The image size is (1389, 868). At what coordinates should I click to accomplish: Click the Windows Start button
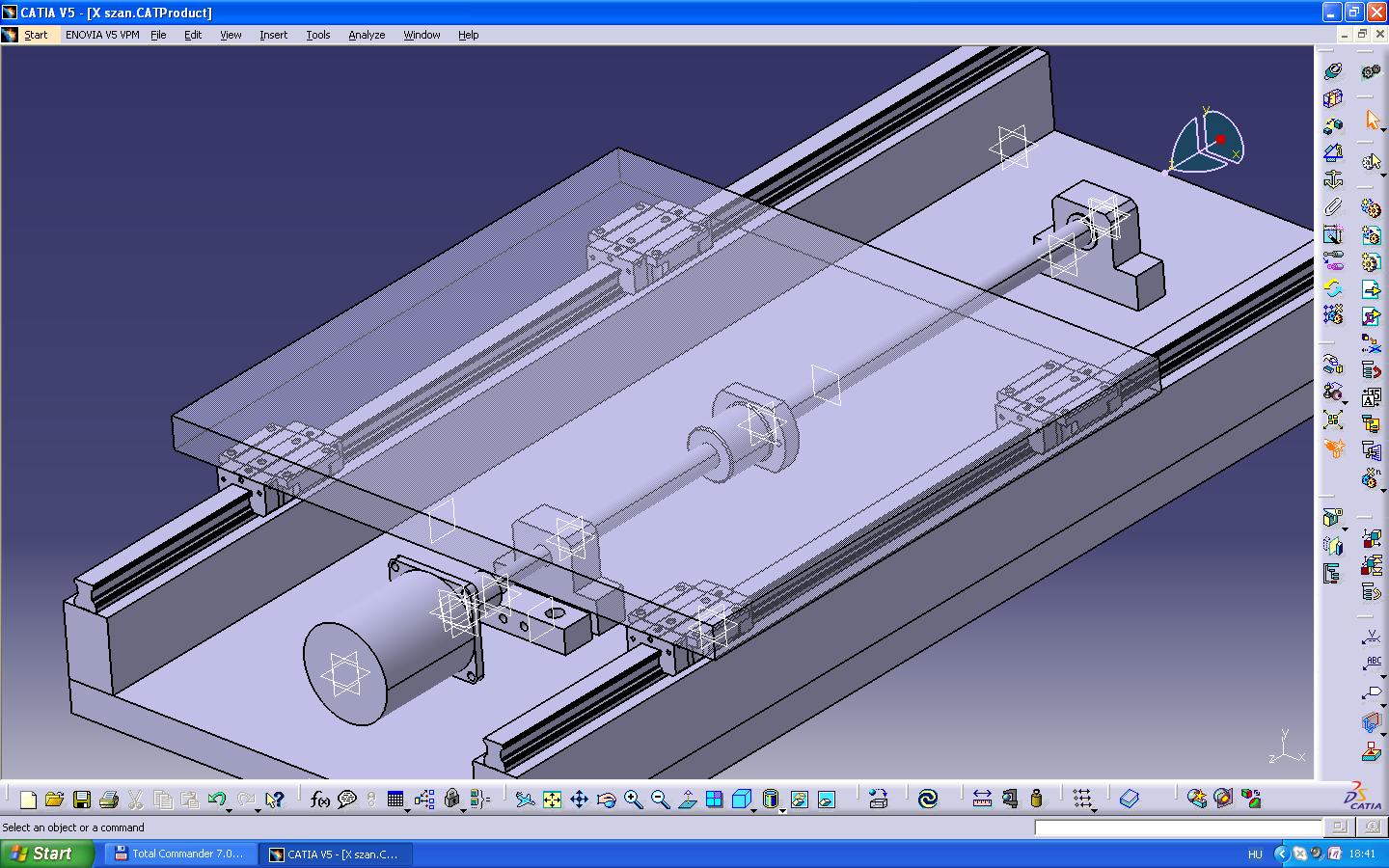click(x=46, y=854)
